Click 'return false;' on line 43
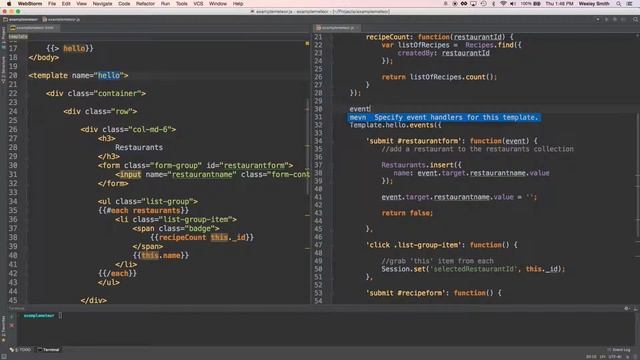 (x=407, y=213)
